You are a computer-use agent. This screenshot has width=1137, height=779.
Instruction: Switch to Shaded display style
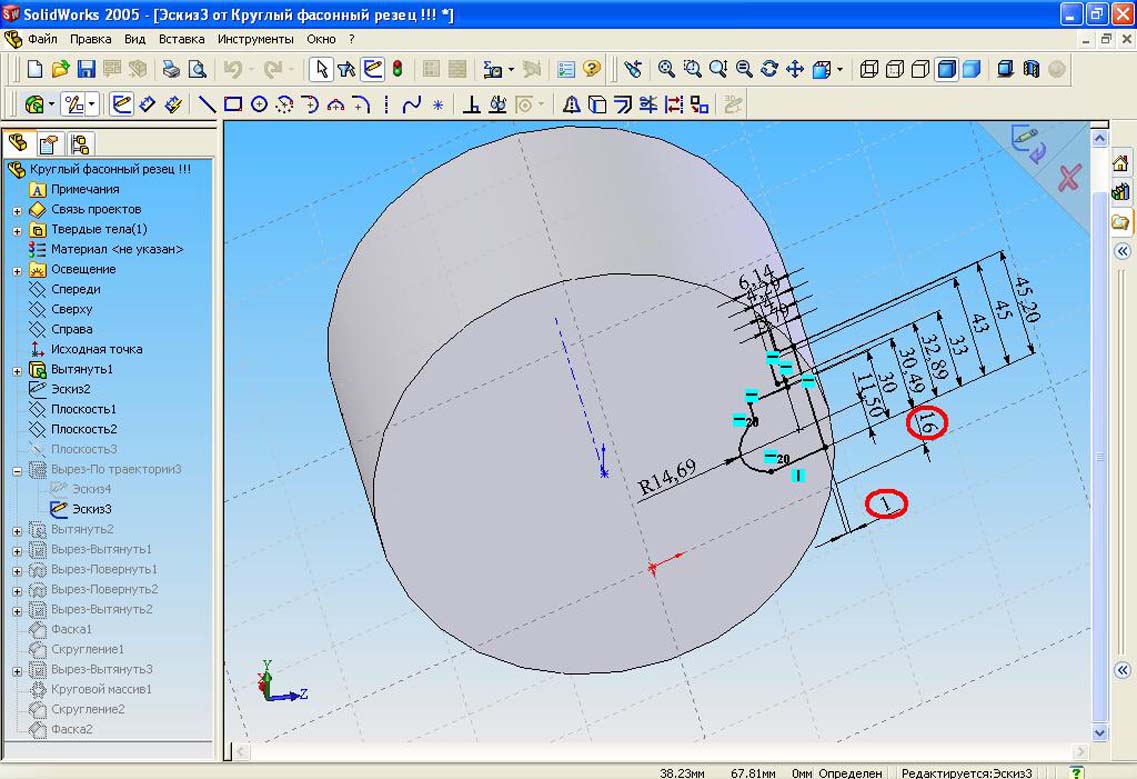tap(972, 69)
